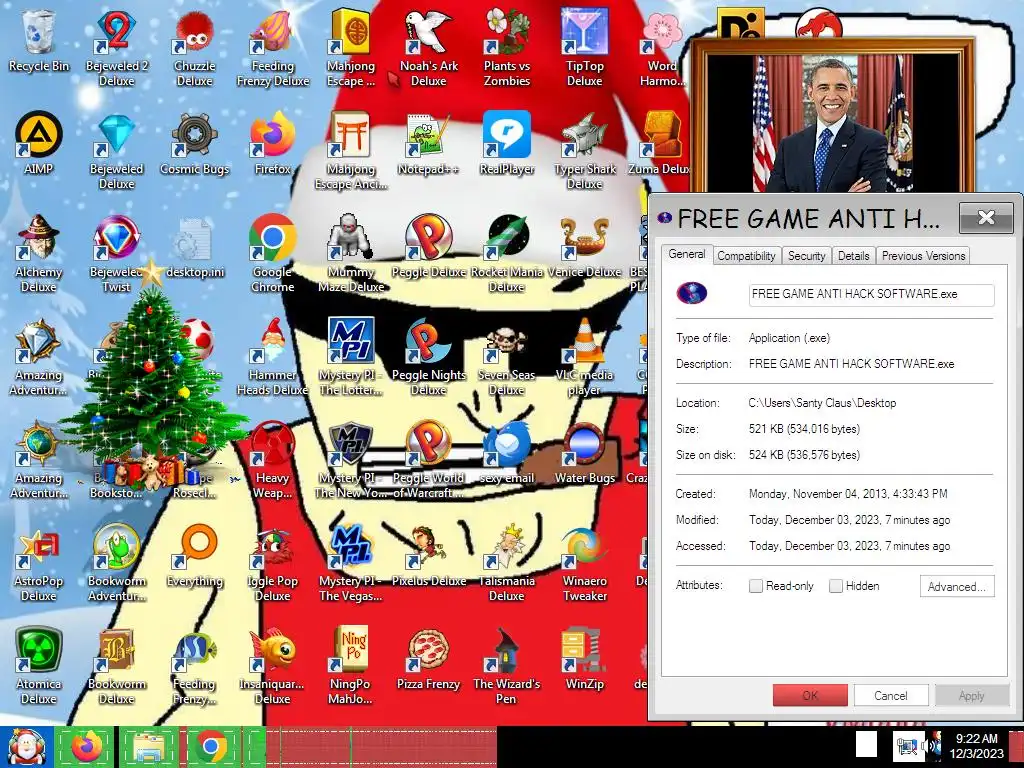Image resolution: width=1024 pixels, height=768 pixels.
Task: Open Insaniquarium Deluxe shortcut
Action: [272, 666]
